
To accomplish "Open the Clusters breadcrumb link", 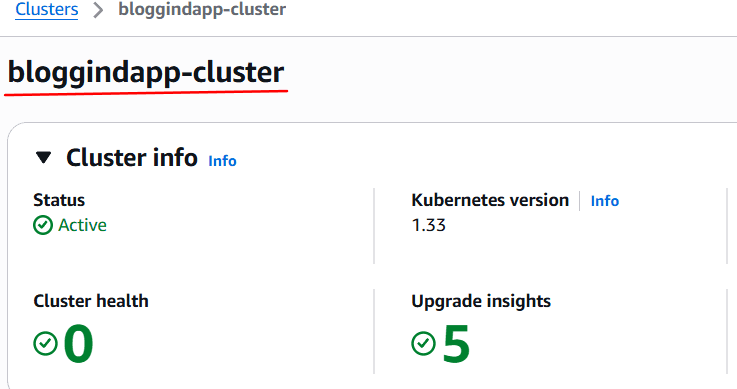I will pos(47,9).
